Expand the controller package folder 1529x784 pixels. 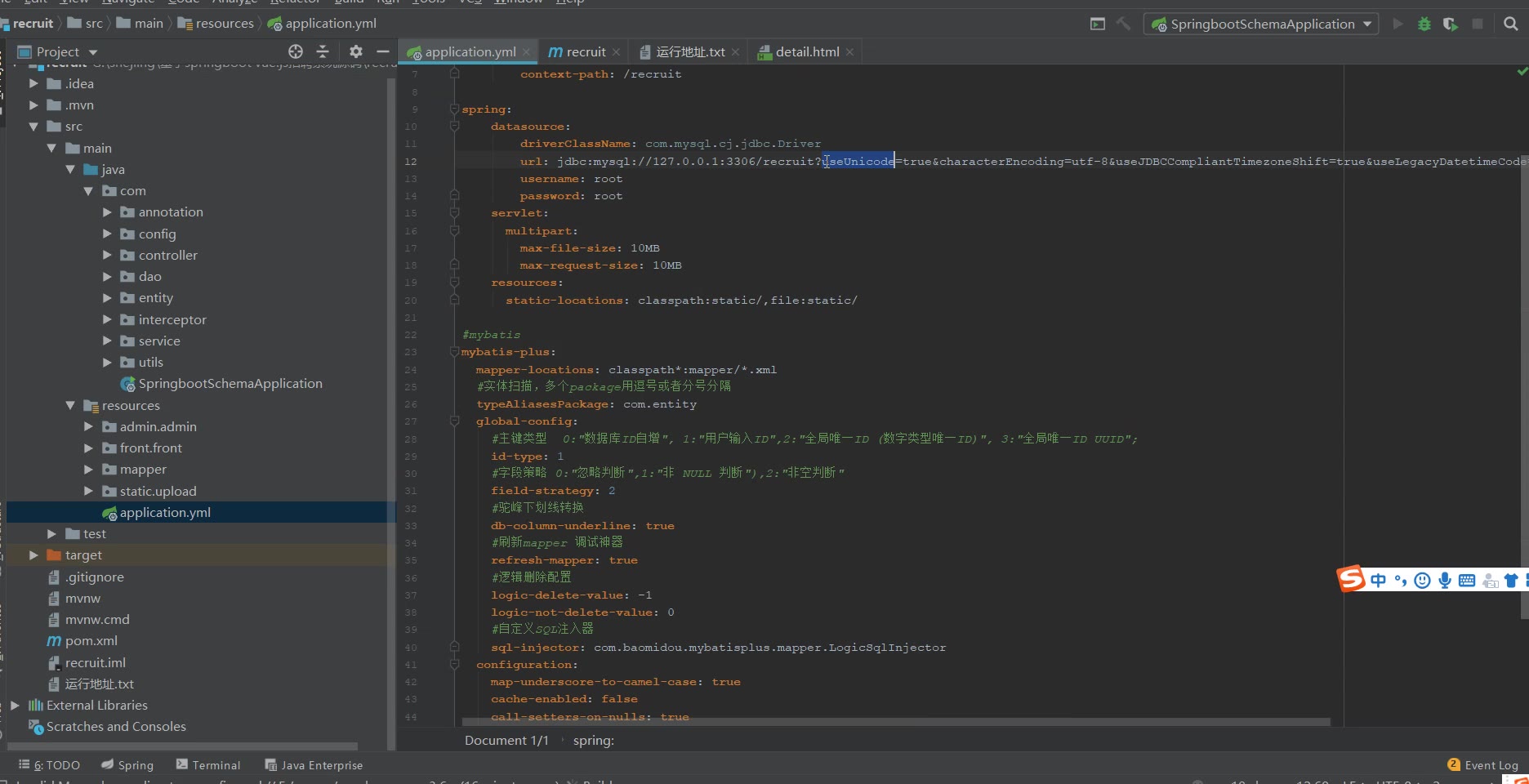tap(107, 255)
